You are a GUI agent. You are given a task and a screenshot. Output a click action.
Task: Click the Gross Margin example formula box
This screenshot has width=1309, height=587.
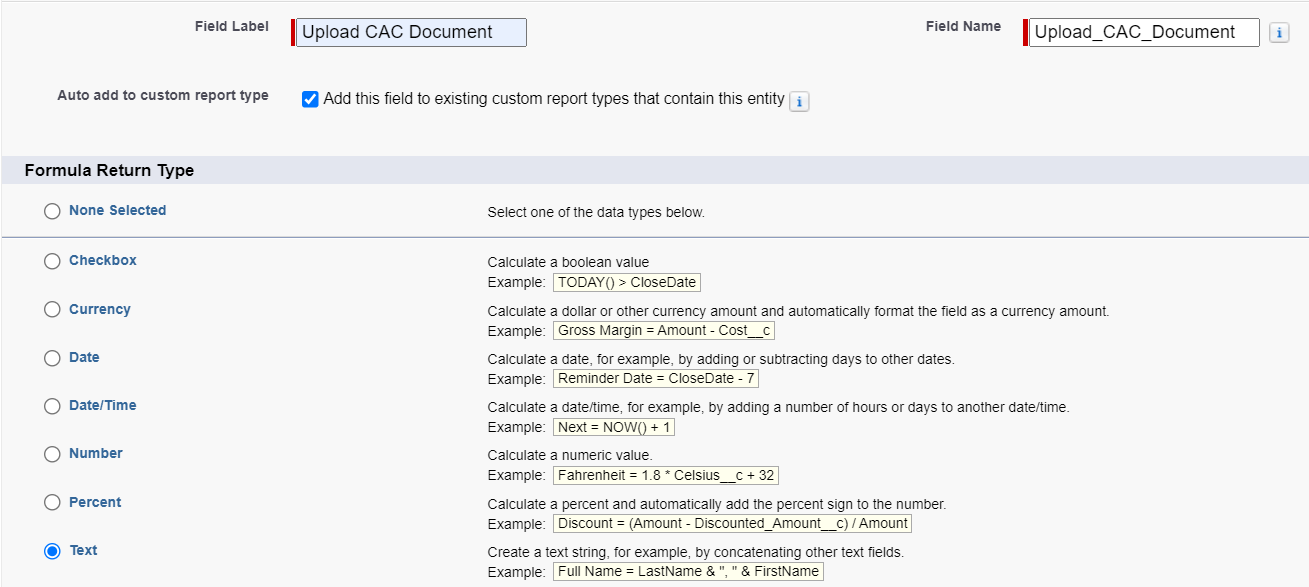[x=665, y=330]
